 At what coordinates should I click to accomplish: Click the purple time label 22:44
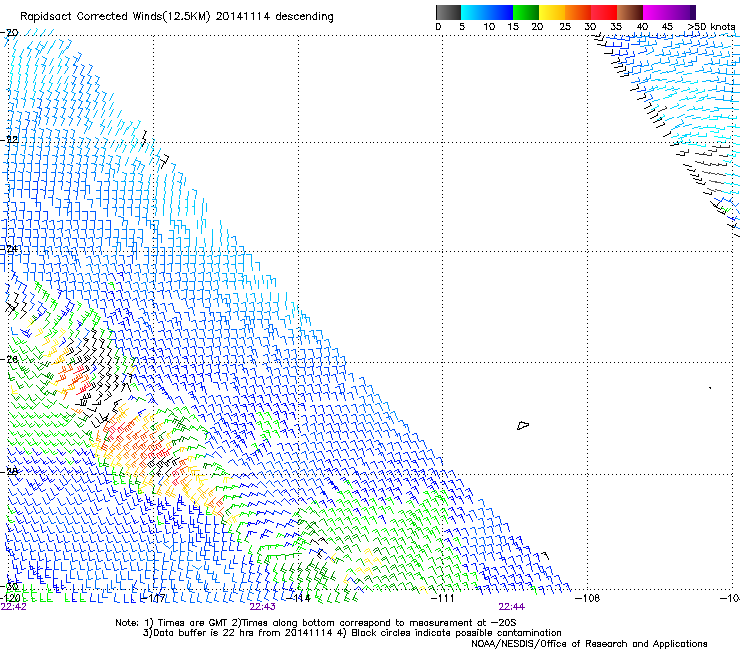click(512, 607)
